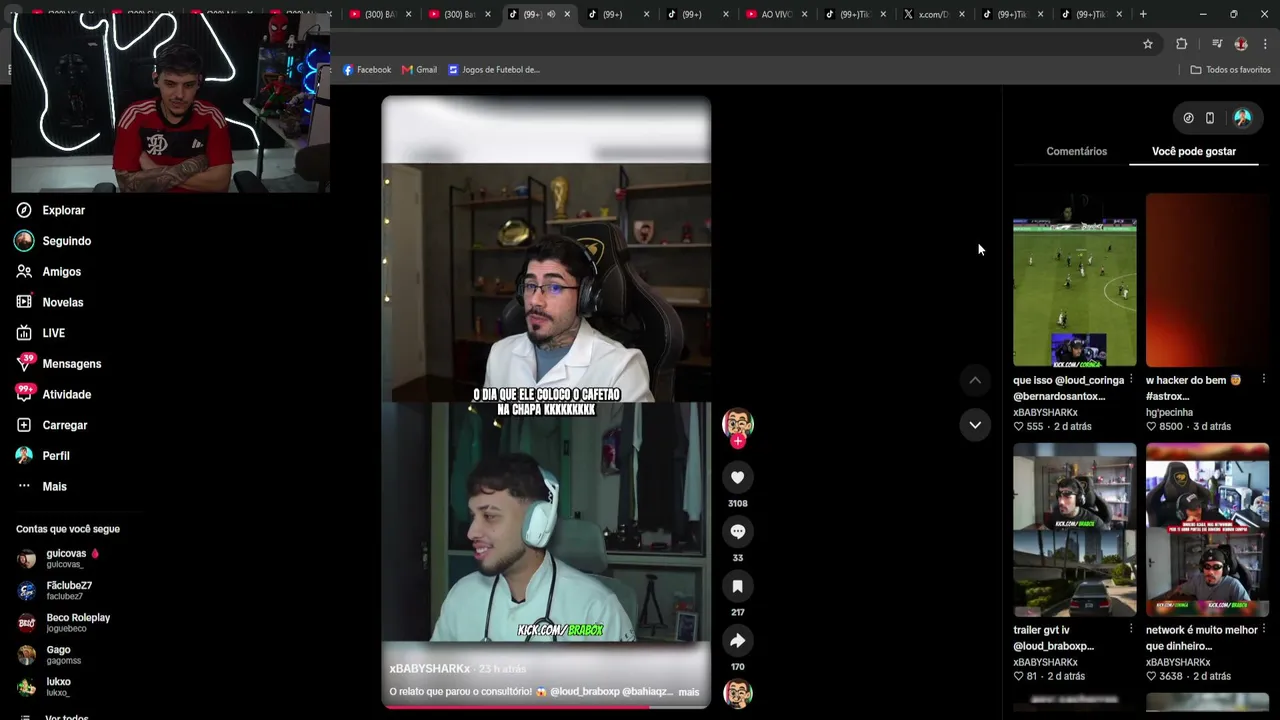
Task: Open the Chrome profile avatar
Action: [x=1241, y=44]
